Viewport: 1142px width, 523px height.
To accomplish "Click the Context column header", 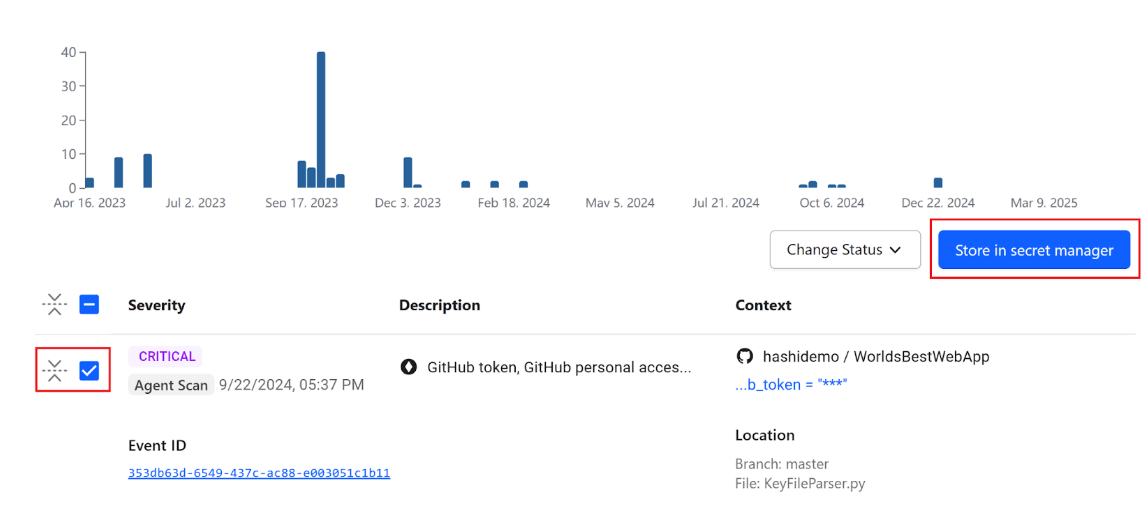I will (763, 305).
